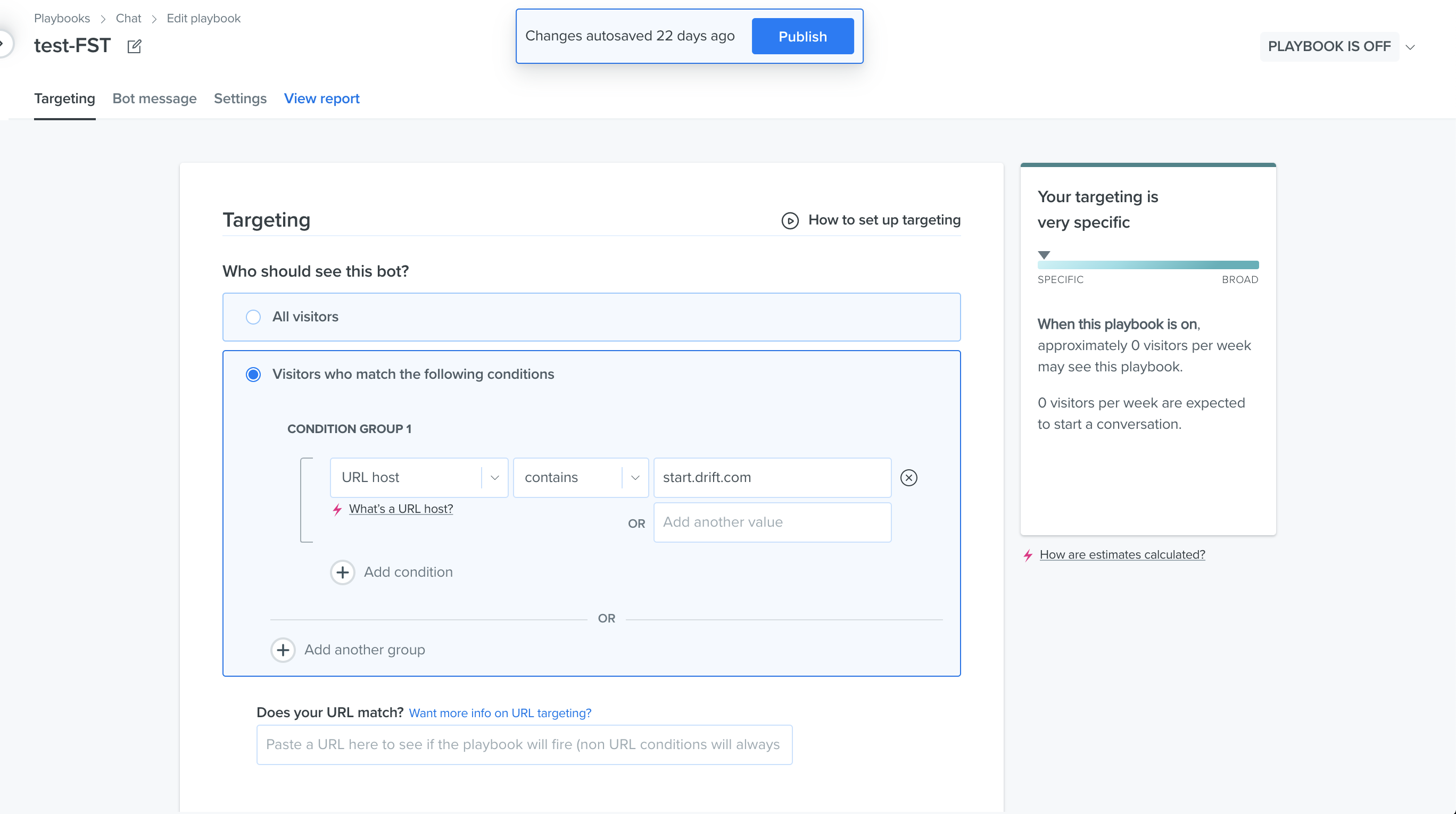Click the lightning icon beside How are estimates calculated

tap(1028, 555)
